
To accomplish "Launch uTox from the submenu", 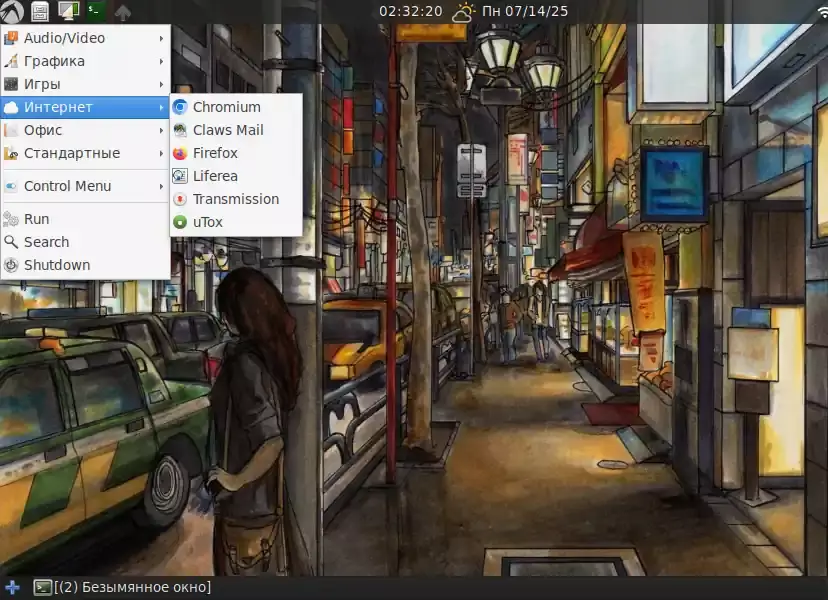I will (x=236, y=222).
